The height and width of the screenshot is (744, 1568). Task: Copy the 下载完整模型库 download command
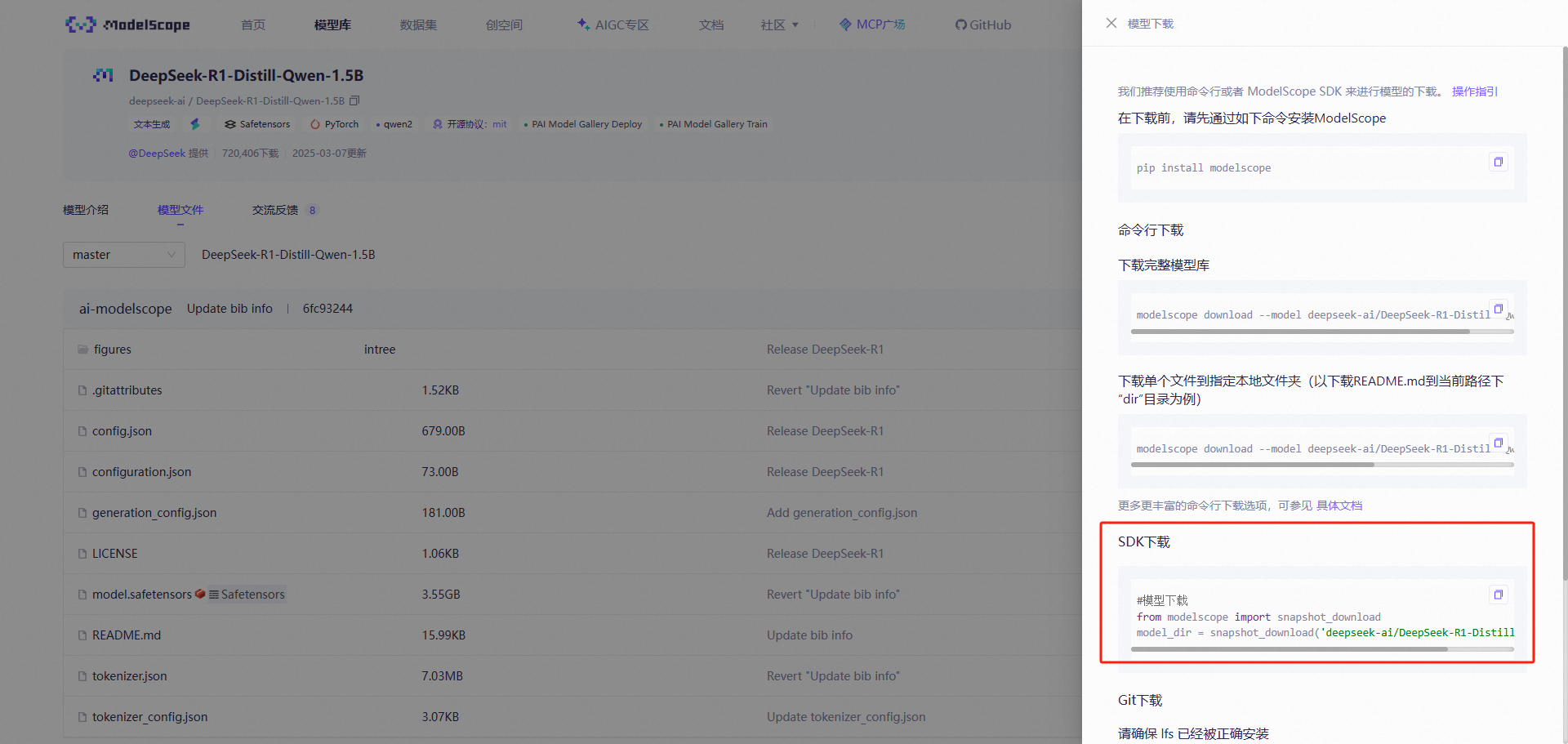click(1498, 309)
